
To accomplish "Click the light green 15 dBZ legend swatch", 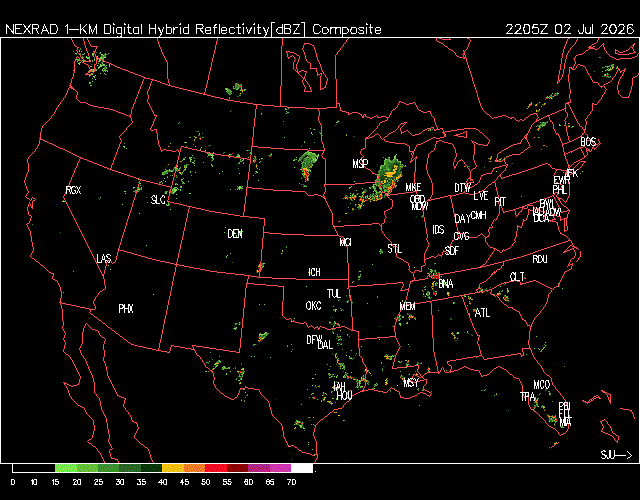I will click(66, 468).
